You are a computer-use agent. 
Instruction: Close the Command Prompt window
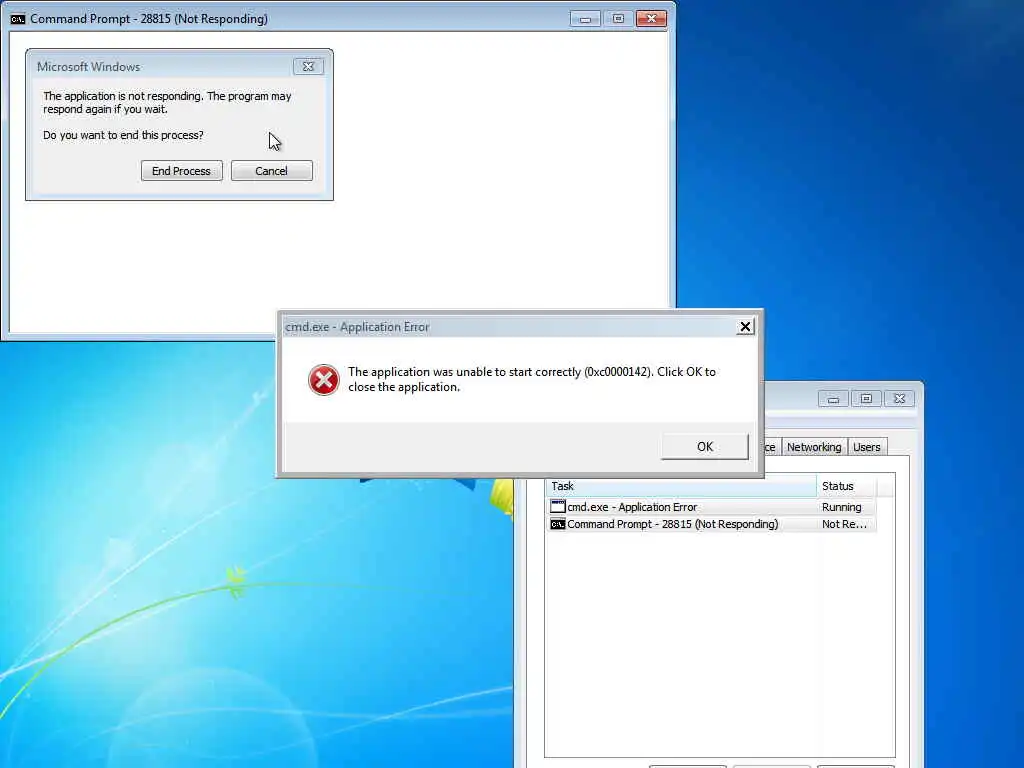tap(651, 19)
